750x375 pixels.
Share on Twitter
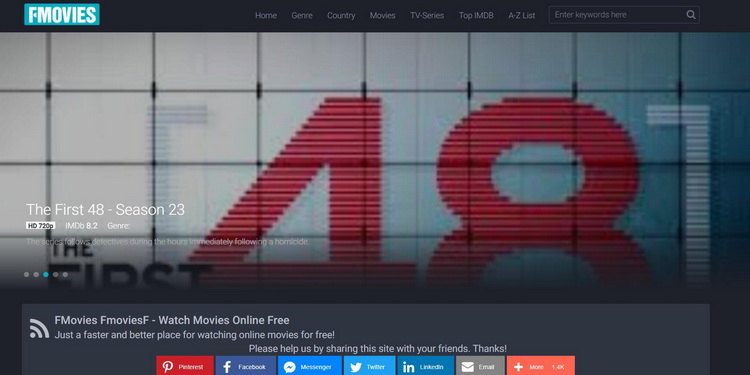369,367
